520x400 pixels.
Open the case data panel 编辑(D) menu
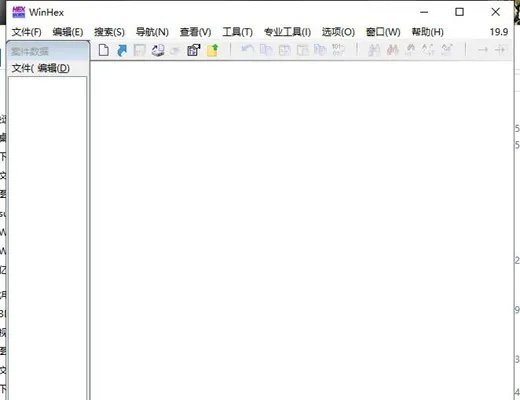click(54, 68)
